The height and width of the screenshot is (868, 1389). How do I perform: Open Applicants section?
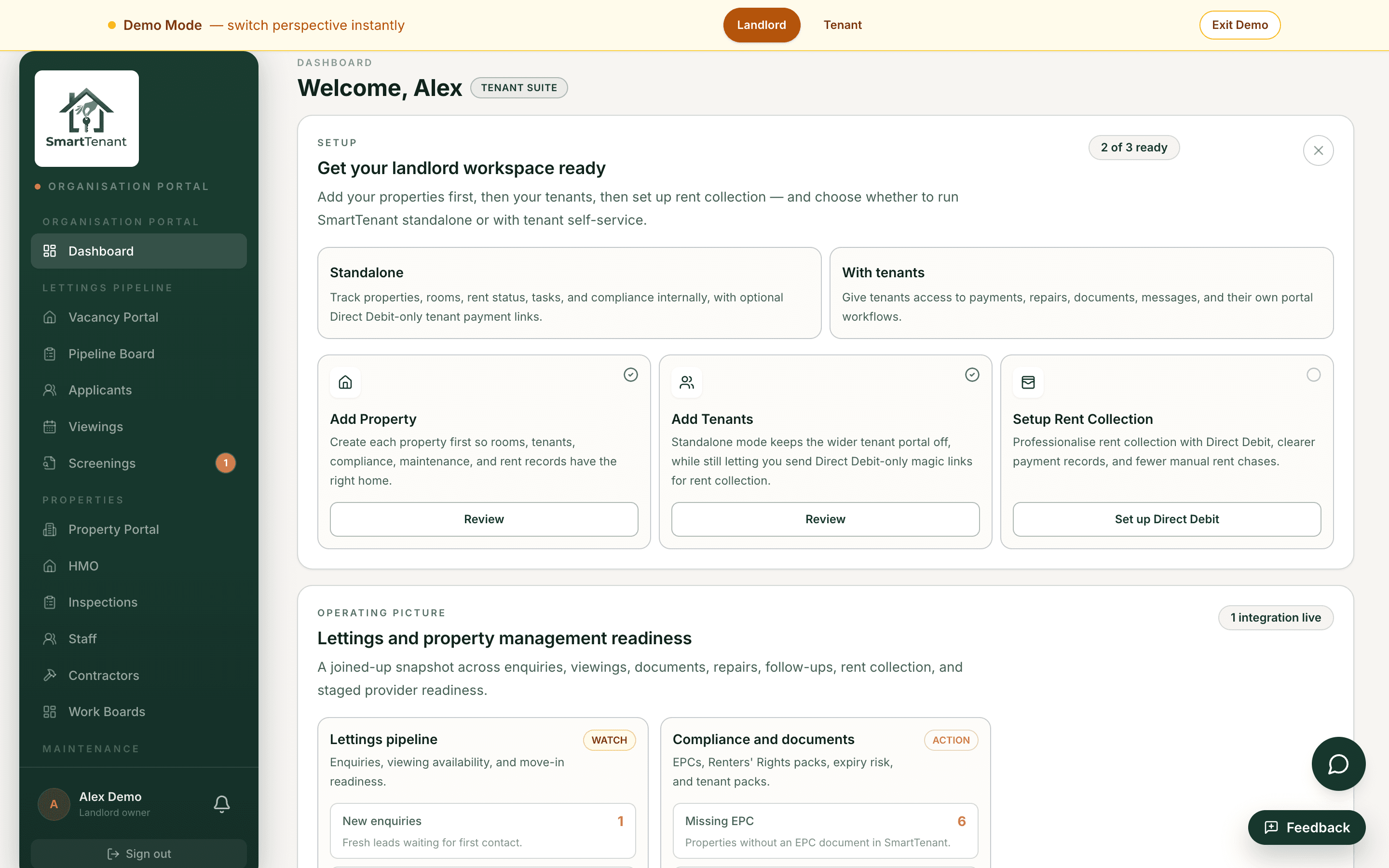click(x=139, y=390)
